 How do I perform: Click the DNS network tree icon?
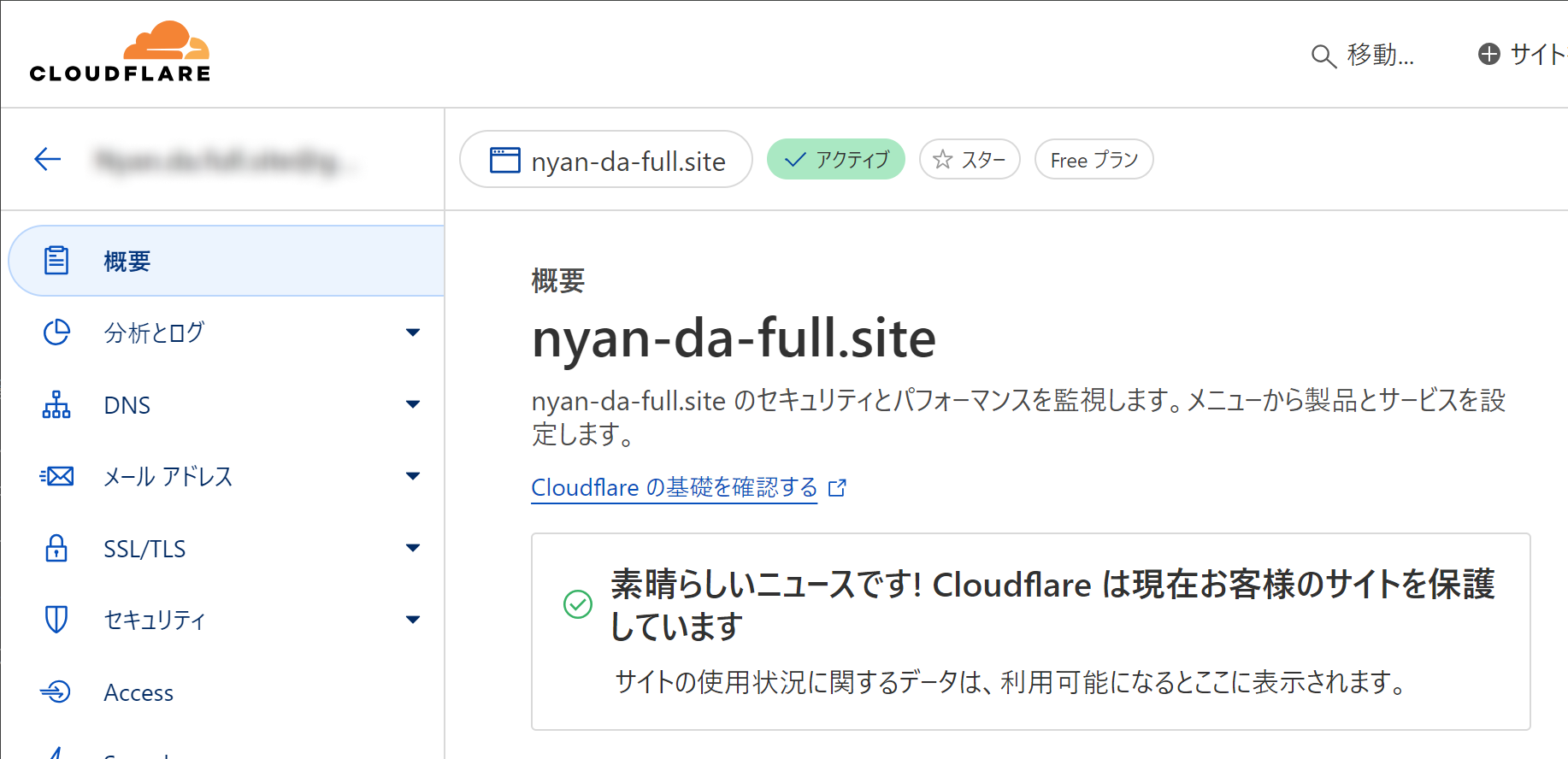pos(56,404)
